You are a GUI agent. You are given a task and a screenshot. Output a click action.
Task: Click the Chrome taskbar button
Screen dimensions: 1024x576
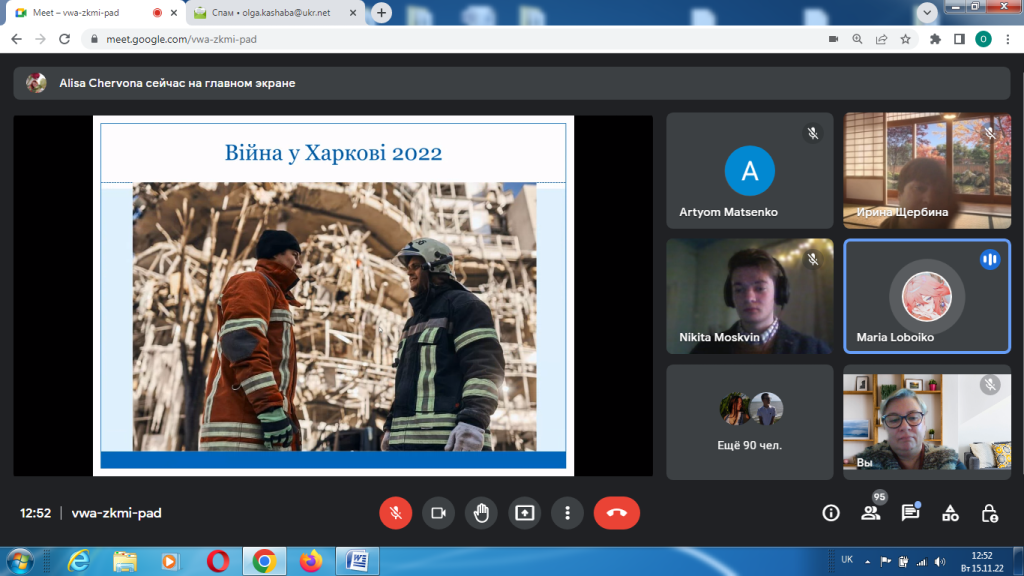pyautogui.click(x=264, y=562)
